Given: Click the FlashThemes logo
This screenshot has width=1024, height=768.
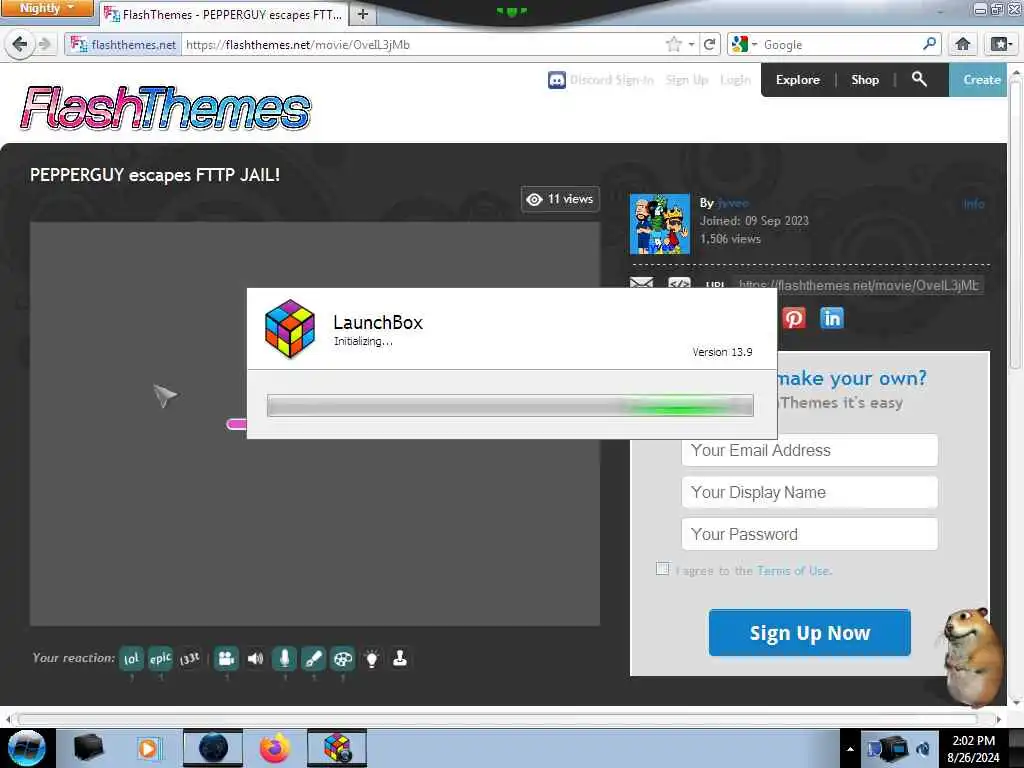Looking at the screenshot, I should tap(165, 108).
